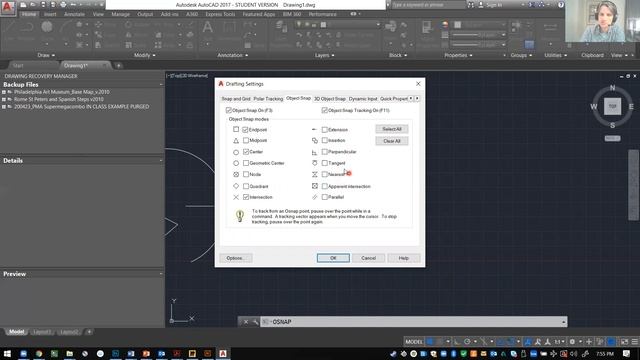Collapse the Backup Files section
The image size is (640, 360).
[161, 84]
